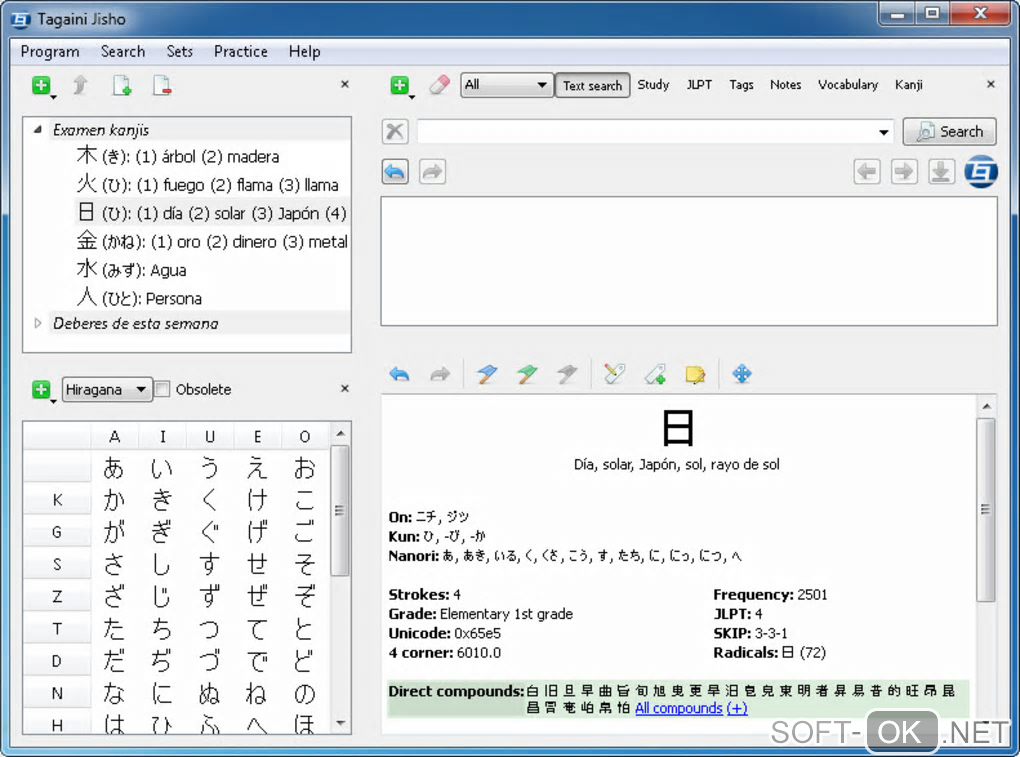Click the gray up arrow in sets toolbar
This screenshot has height=757, width=1020.
click(x=80, y=85)
